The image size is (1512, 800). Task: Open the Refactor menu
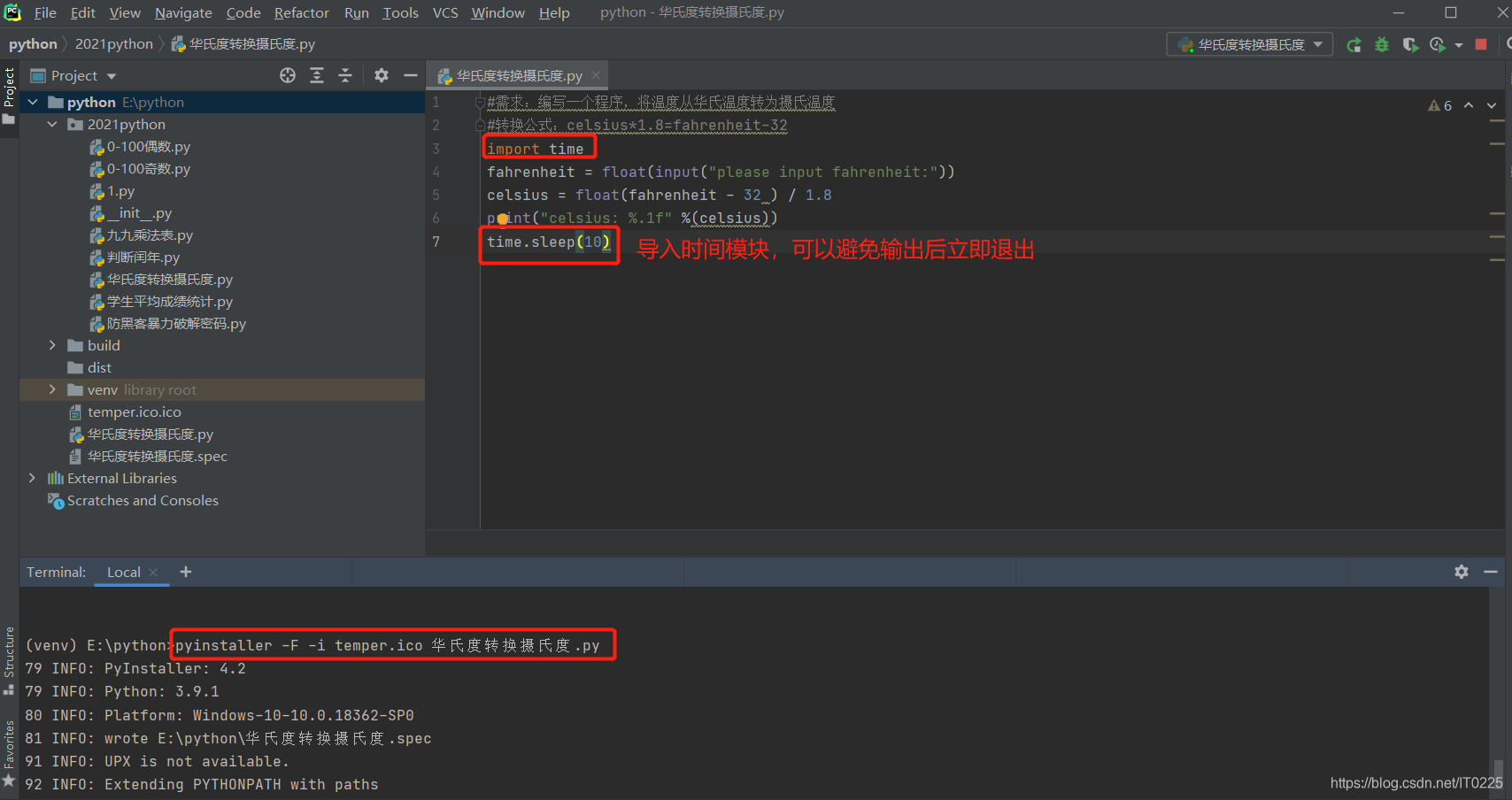click(302, 12)
